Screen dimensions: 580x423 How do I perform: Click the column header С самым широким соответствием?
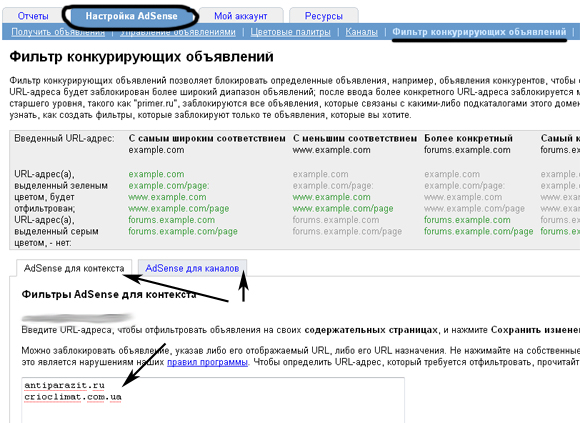207,138
